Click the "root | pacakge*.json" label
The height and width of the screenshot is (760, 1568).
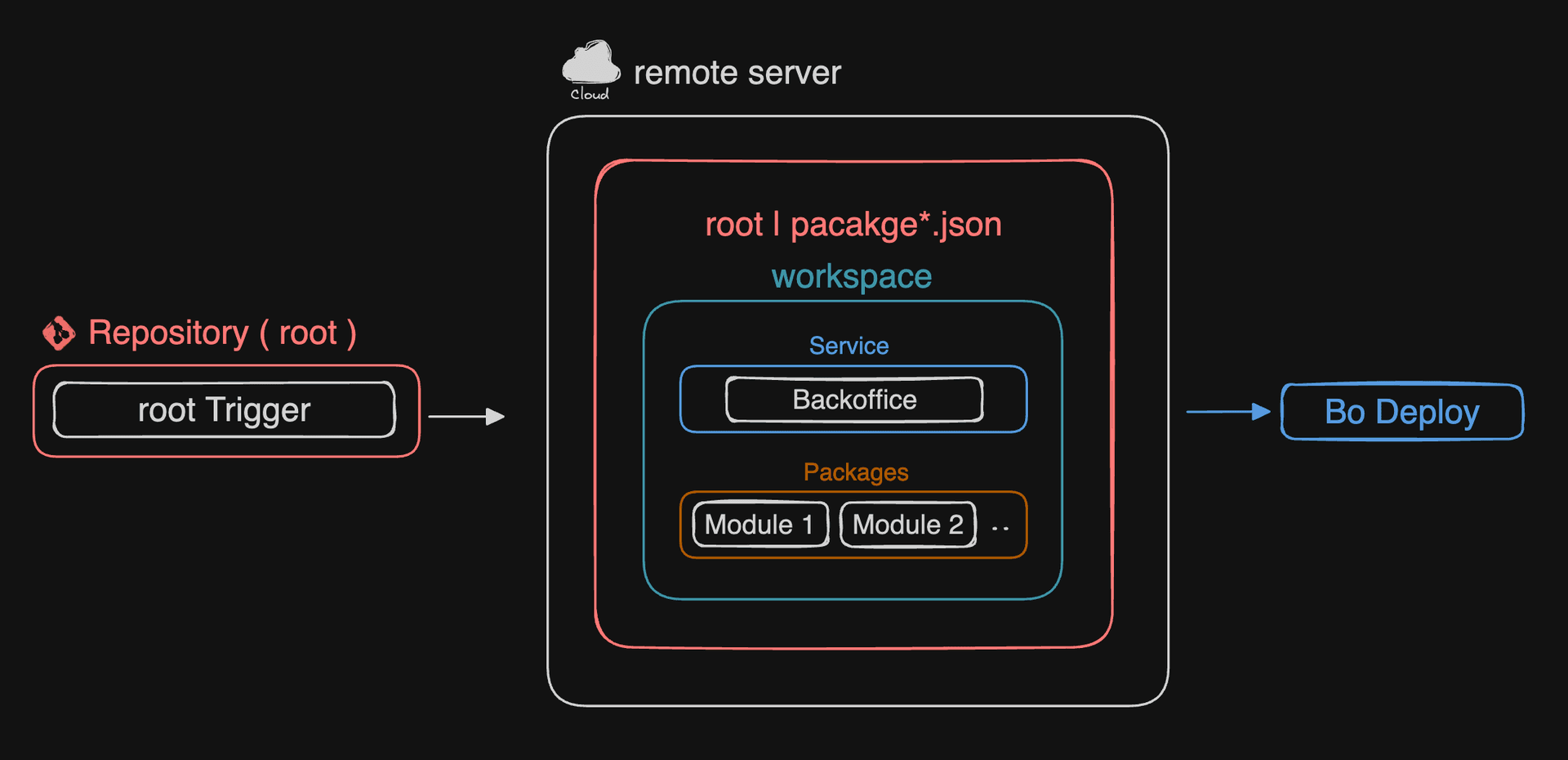pos(853,225)
